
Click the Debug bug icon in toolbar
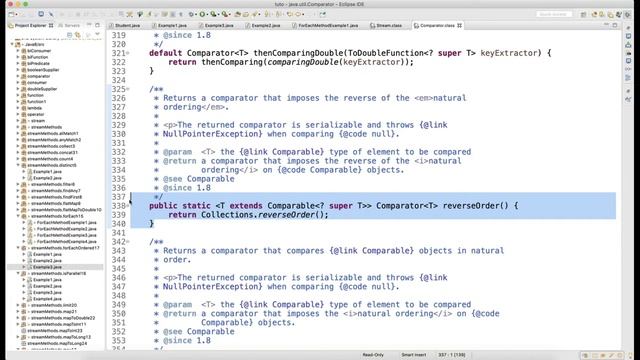pyautogui.click(x=191, y=14)
